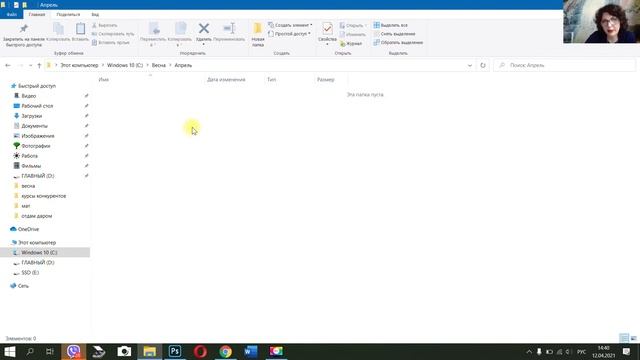Click Весна in the address path
This screenshot has width=640, height=360.
[x=159, y=65]
